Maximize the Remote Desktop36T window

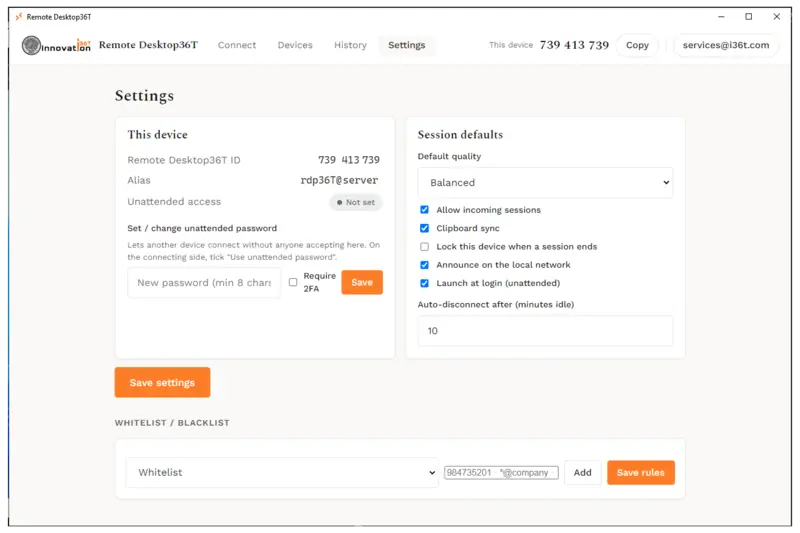(x=748, y=17)
